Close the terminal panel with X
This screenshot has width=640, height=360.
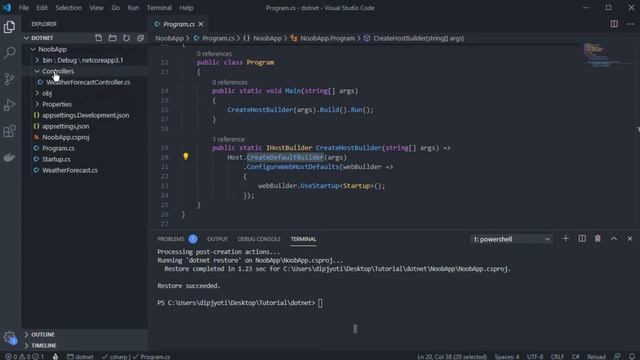(x=630, y=238)
